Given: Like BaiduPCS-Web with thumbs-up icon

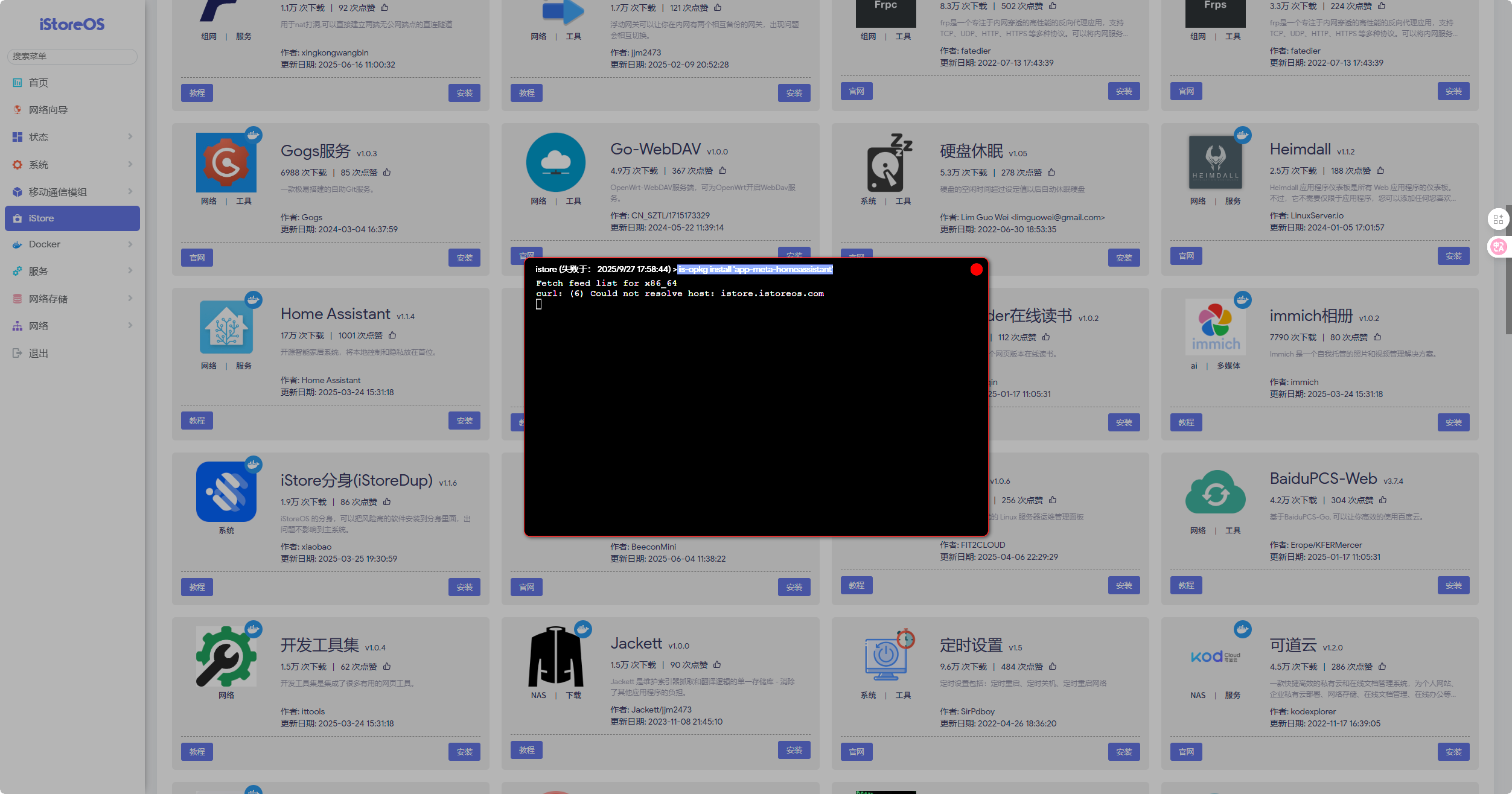Looking at the screenshot, I should click(1383, 500).
